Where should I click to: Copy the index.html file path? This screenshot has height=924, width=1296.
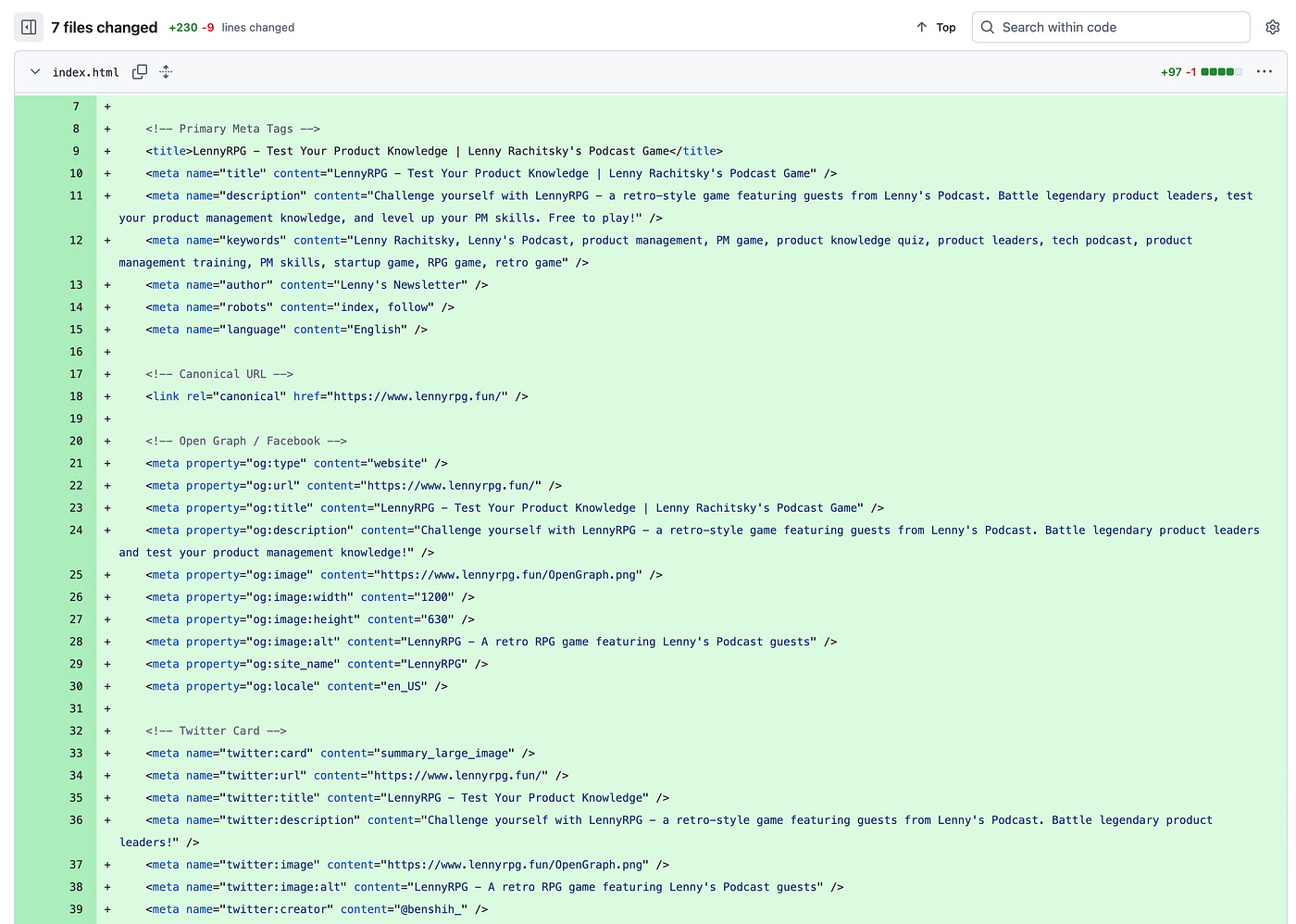click(x=140, y=71)
